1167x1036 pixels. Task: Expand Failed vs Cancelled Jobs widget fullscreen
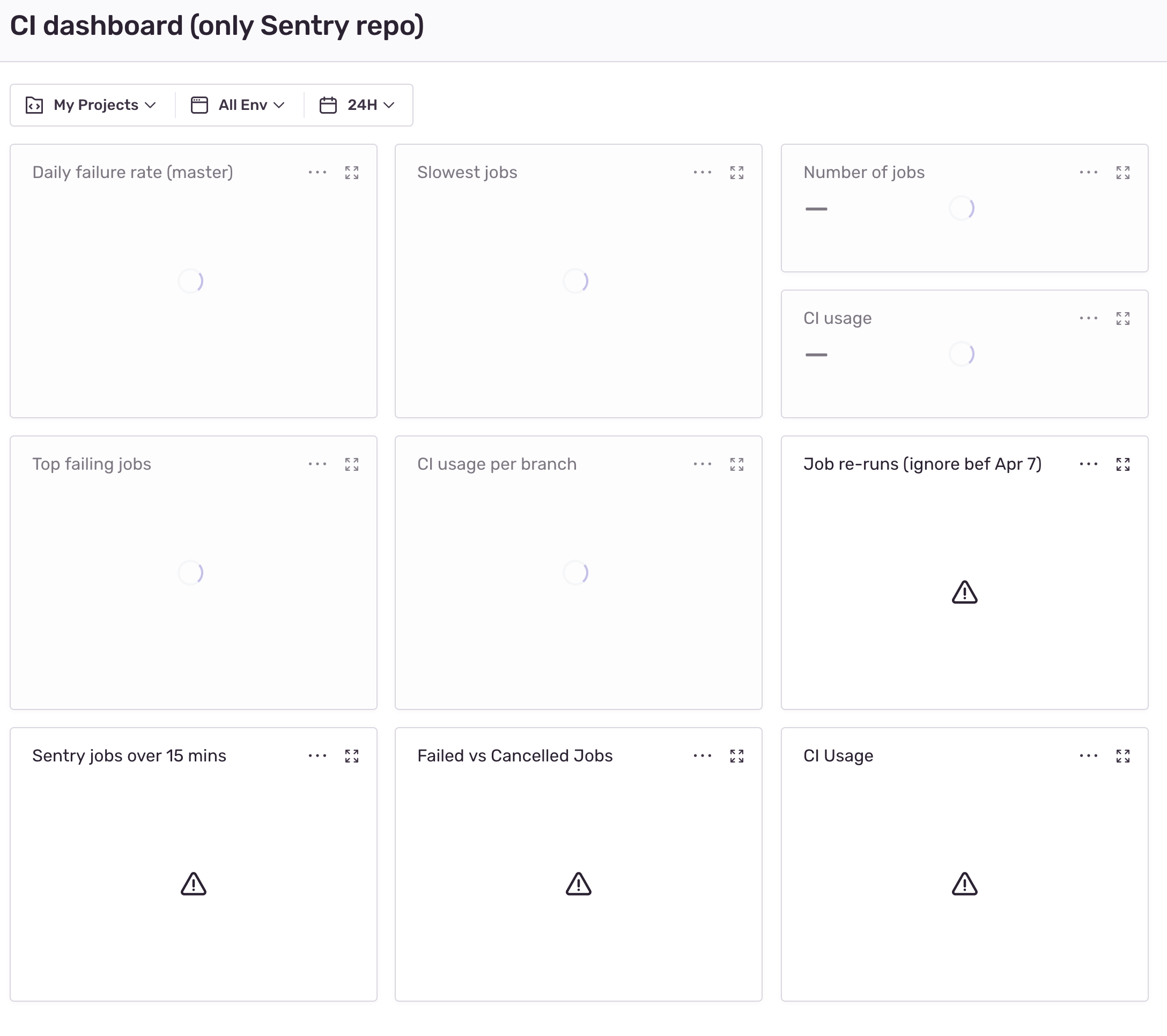pos(736,756)
